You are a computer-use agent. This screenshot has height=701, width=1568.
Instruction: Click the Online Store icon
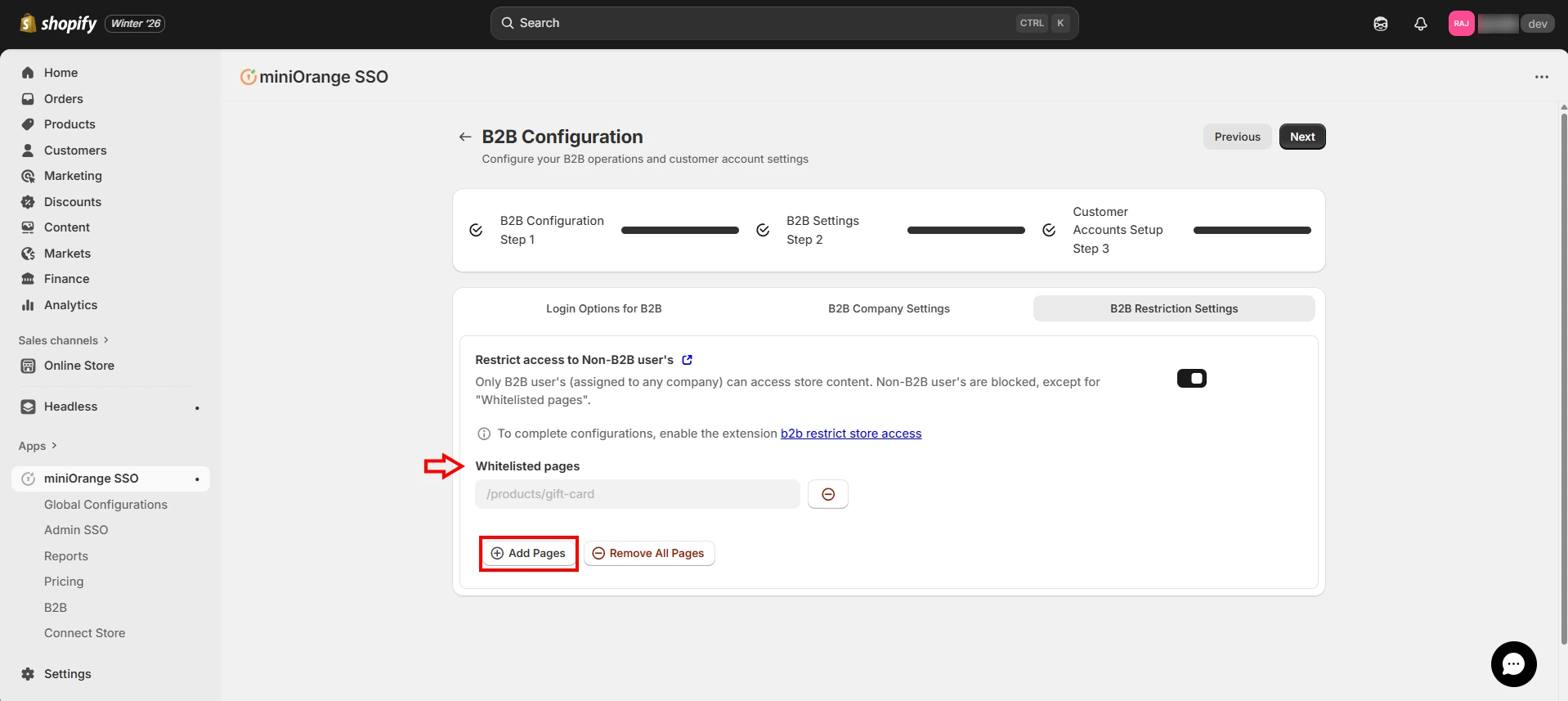28,366
